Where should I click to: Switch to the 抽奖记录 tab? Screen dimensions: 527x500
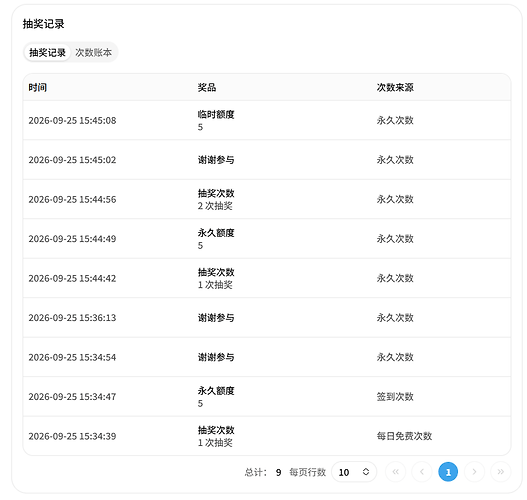tap(47, 52)
